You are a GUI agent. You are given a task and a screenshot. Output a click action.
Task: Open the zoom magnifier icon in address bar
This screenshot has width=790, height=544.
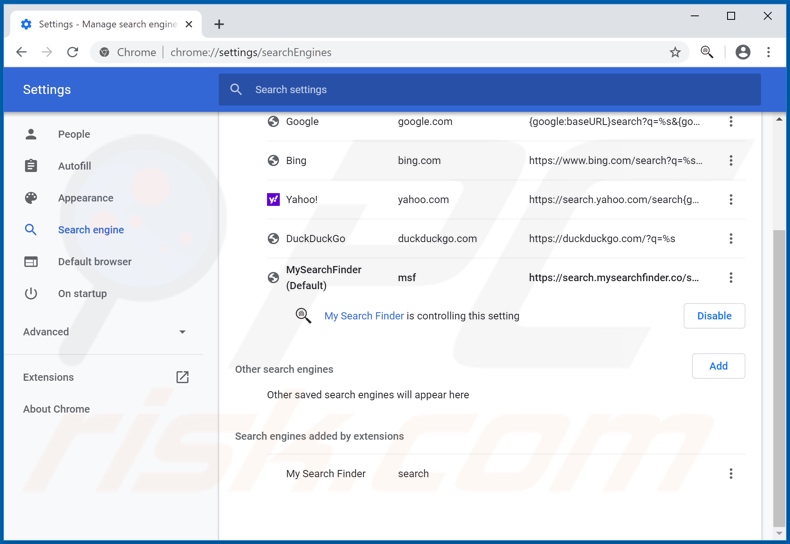click(x=707, y=52)
